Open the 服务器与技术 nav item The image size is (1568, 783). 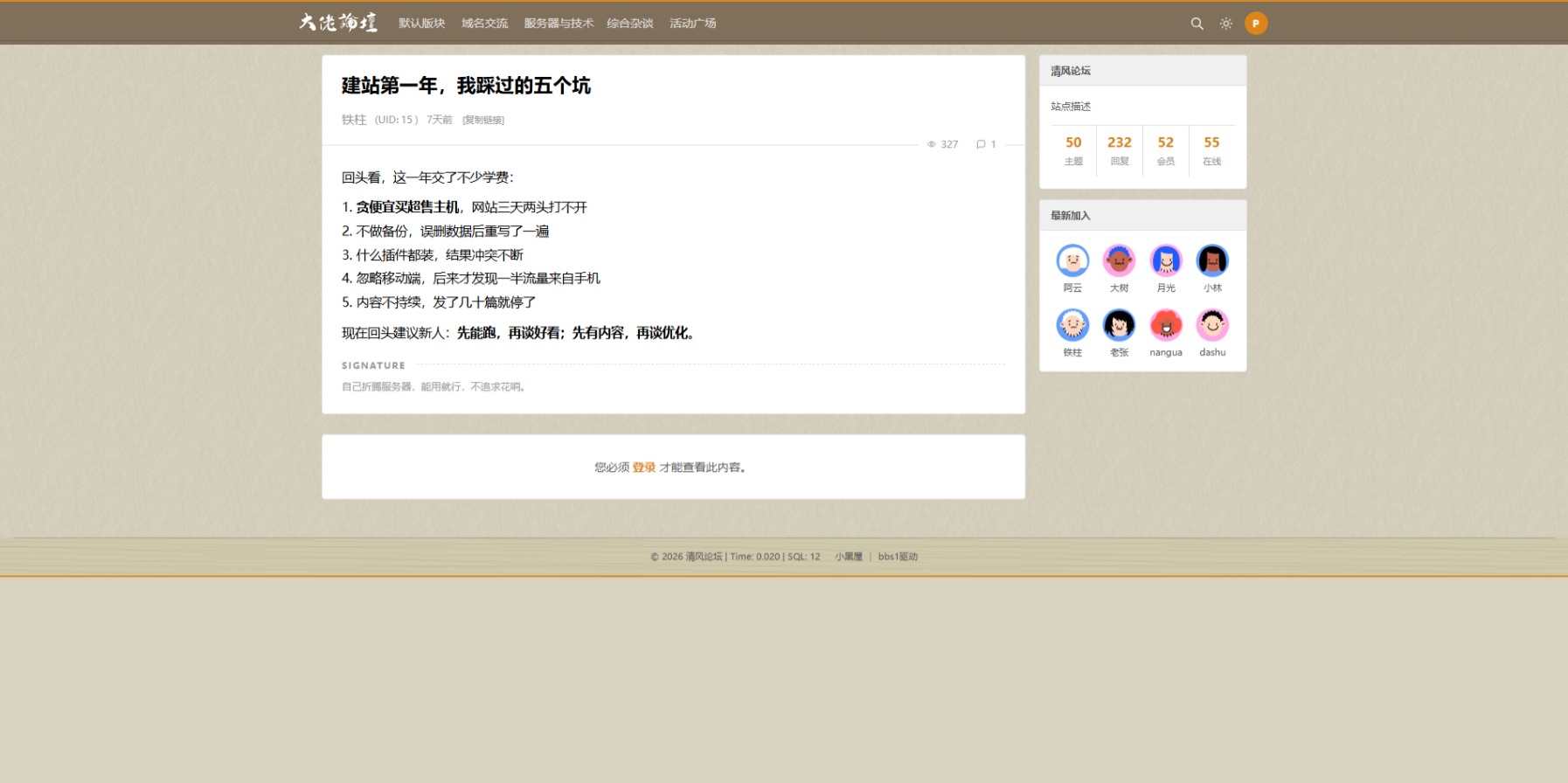[559, 24]
